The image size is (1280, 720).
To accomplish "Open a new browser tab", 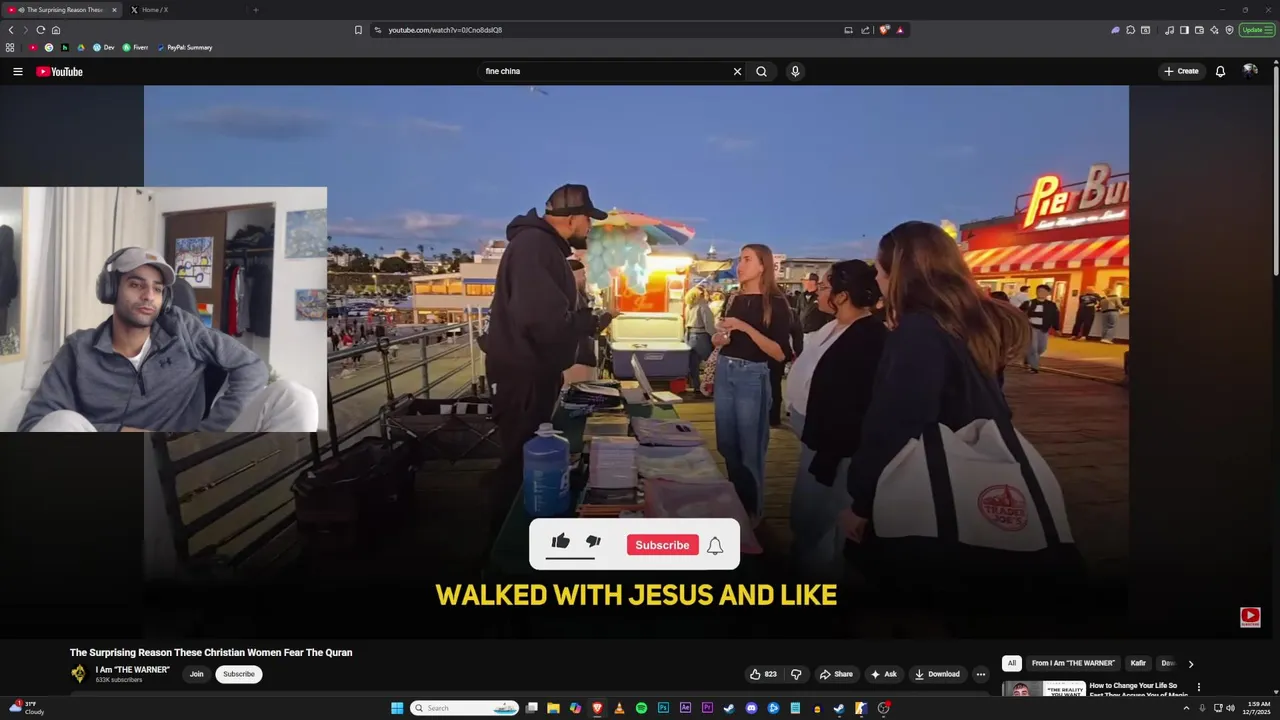I will click(x=255, y=10).
